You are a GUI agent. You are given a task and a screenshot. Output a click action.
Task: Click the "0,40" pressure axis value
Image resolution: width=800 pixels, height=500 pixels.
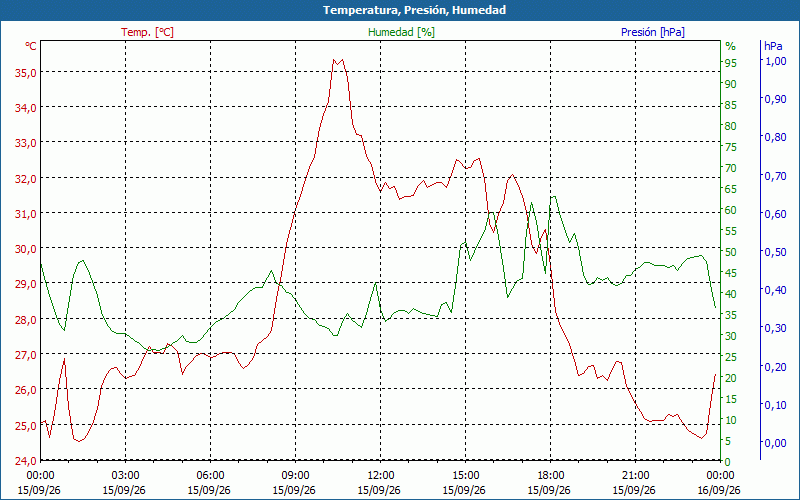(x=776, y=289)
